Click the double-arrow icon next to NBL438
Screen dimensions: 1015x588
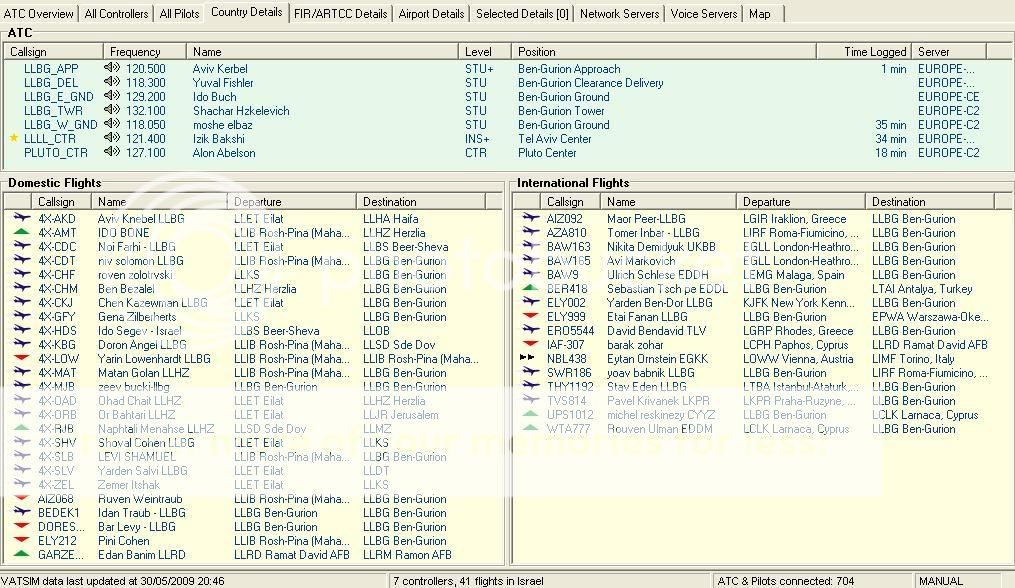529,359
